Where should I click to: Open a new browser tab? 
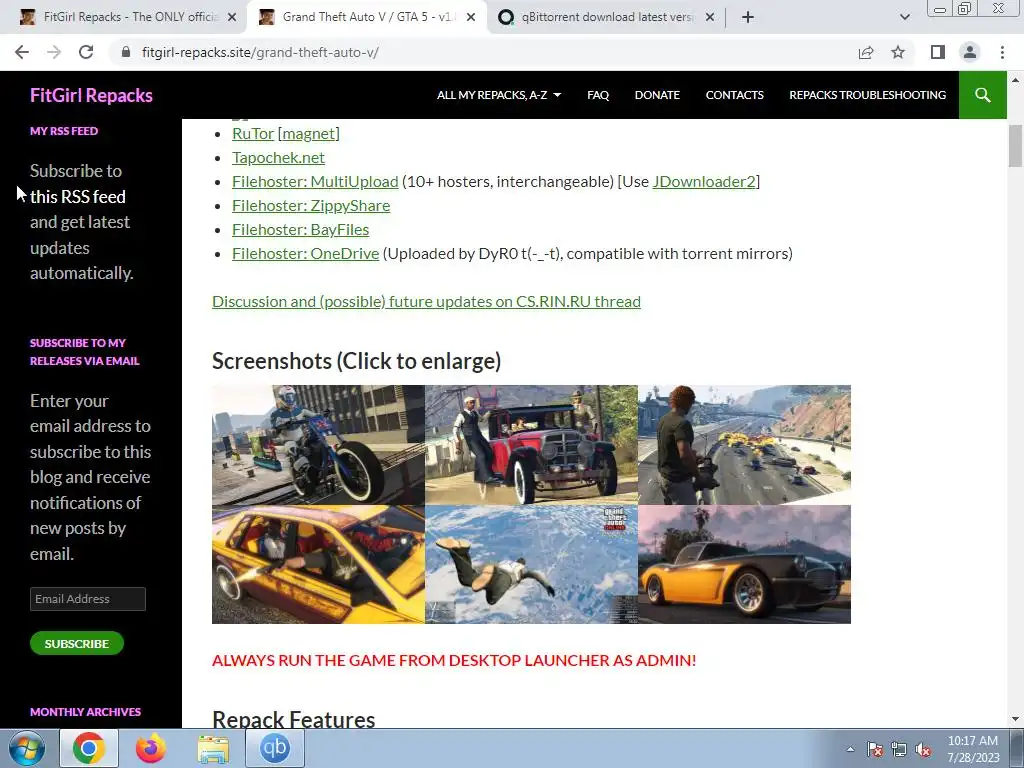click(x=748, y=17)
